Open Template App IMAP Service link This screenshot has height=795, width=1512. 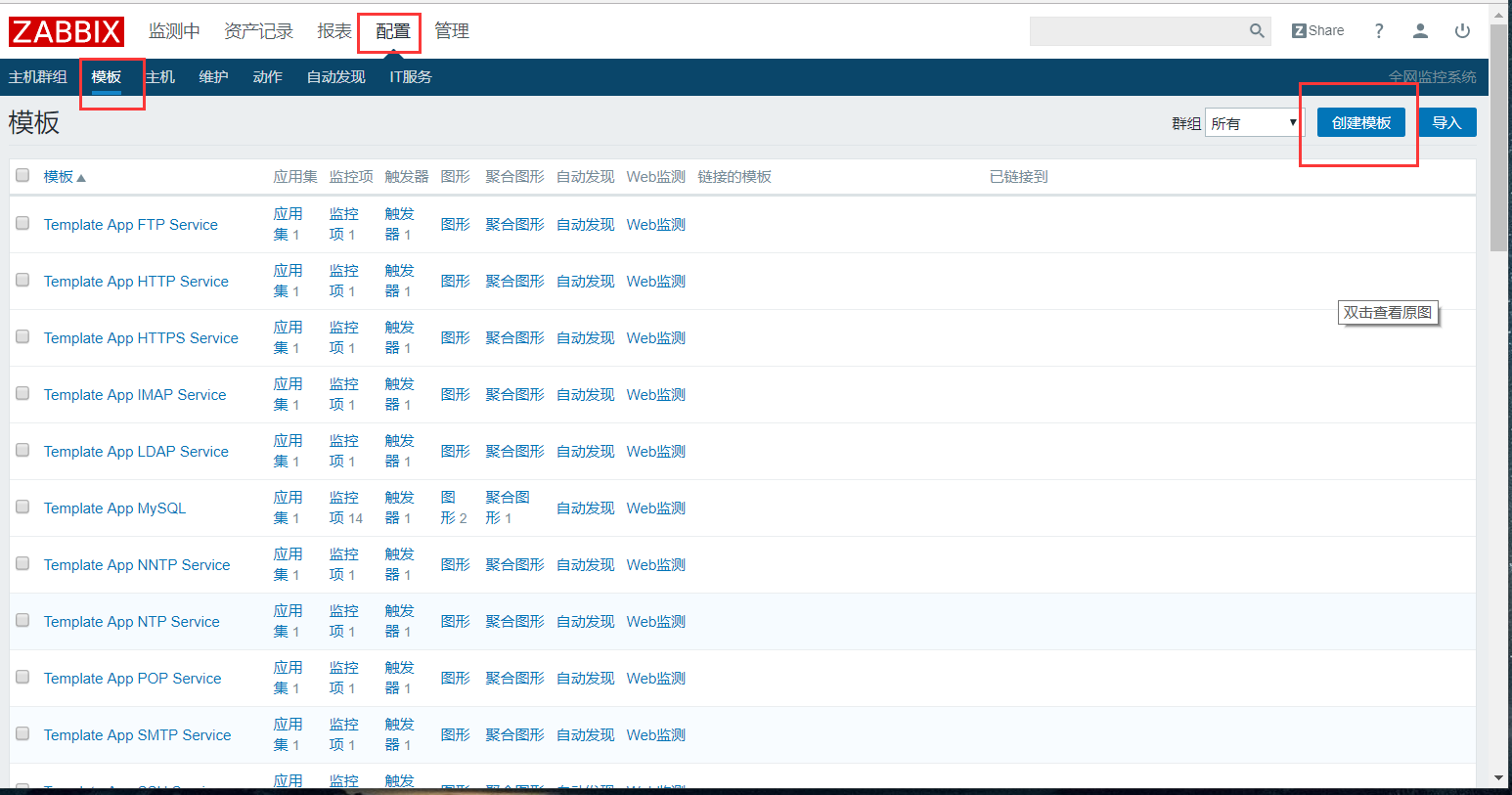pos(135,395)
